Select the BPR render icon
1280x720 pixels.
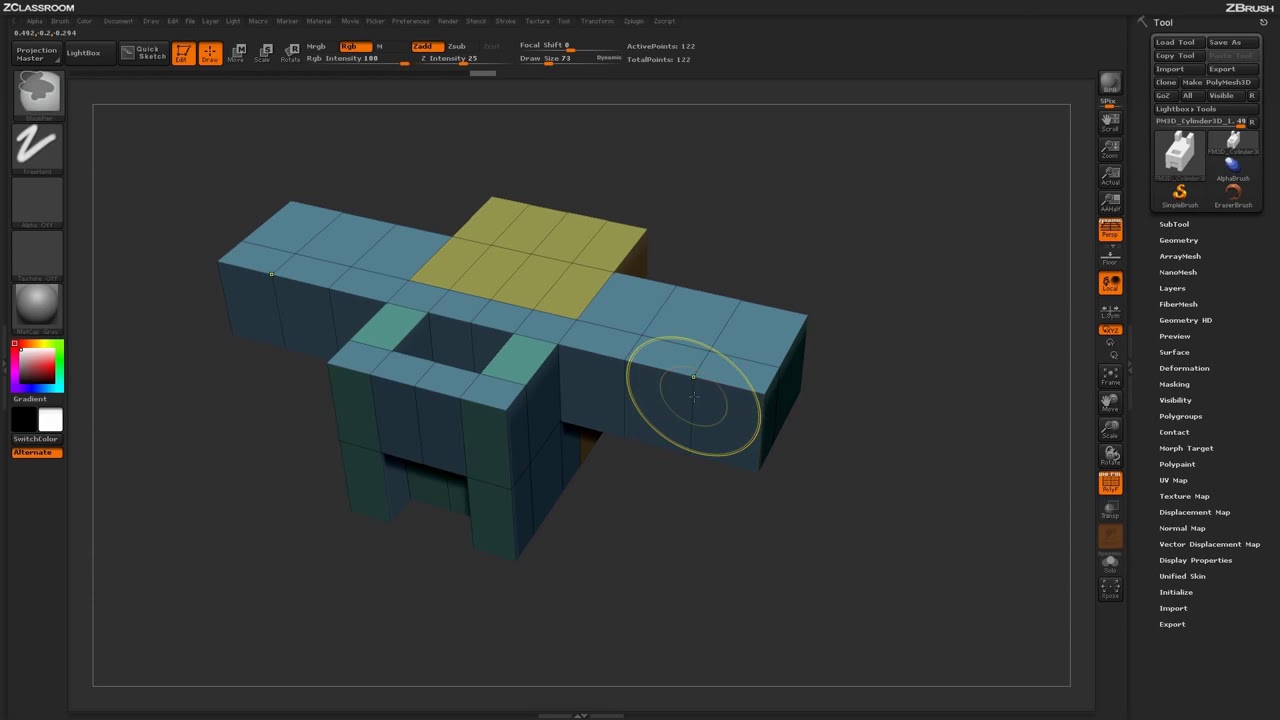tap(1110, 83)
